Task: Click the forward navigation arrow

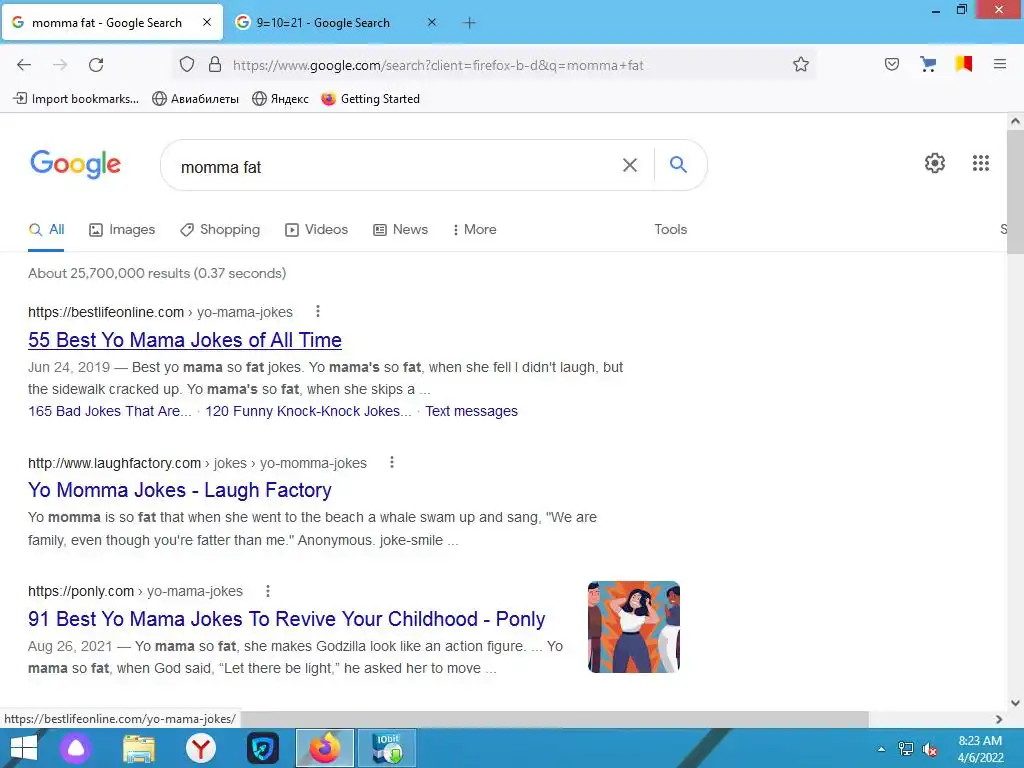Action: (x=60, y=65)
